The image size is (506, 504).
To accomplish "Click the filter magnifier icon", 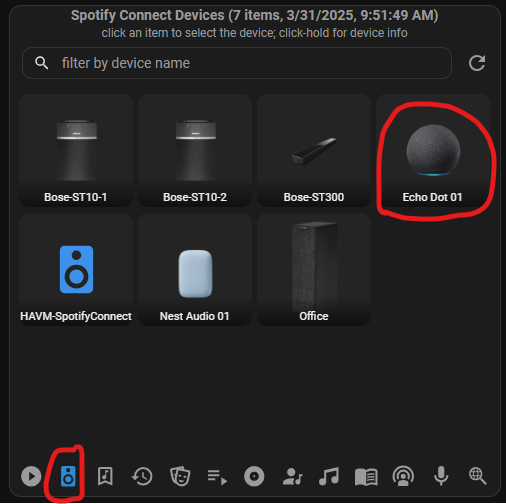I will coord(42,63).
